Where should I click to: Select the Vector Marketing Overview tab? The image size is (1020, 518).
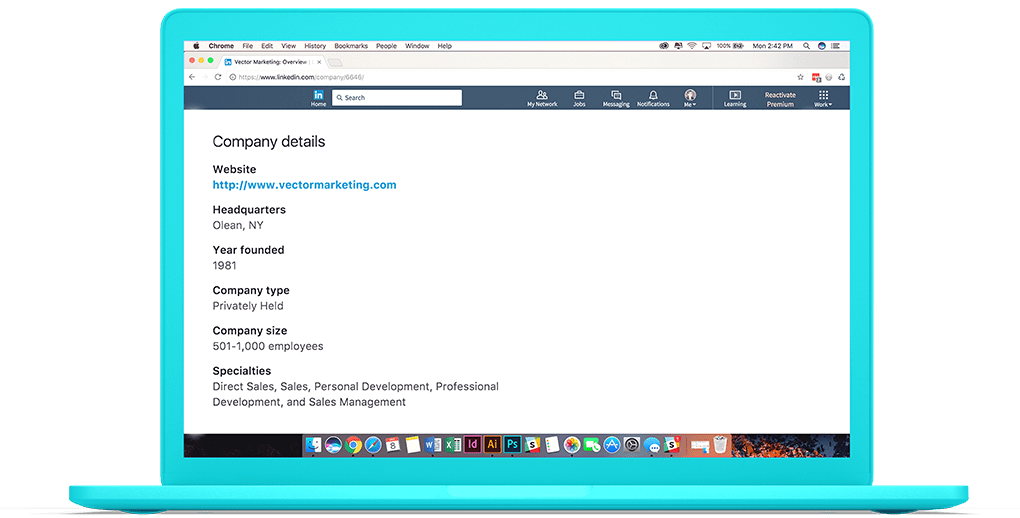coord(271,62)
